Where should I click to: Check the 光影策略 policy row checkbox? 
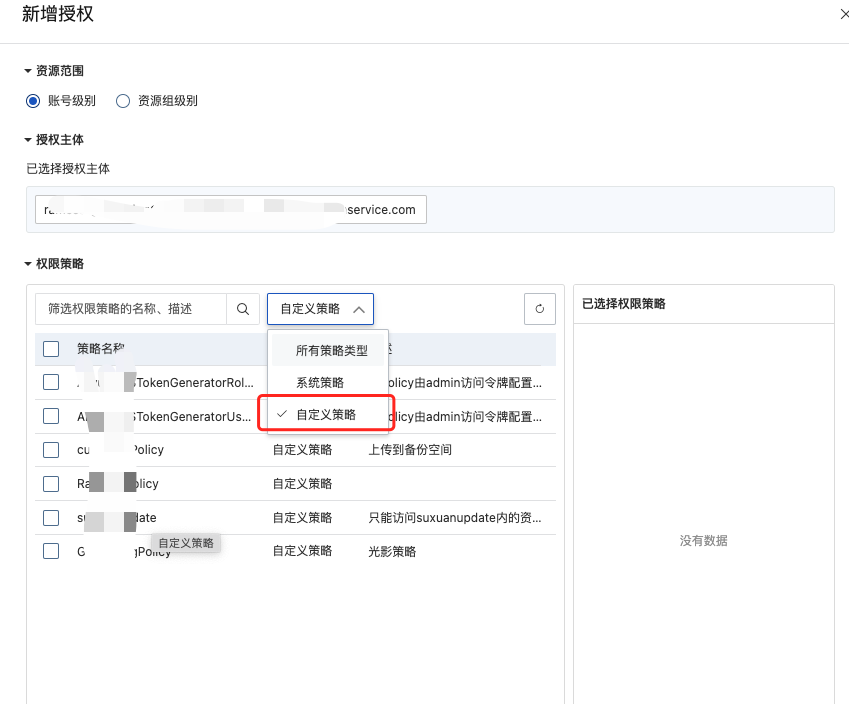[51, 551]
